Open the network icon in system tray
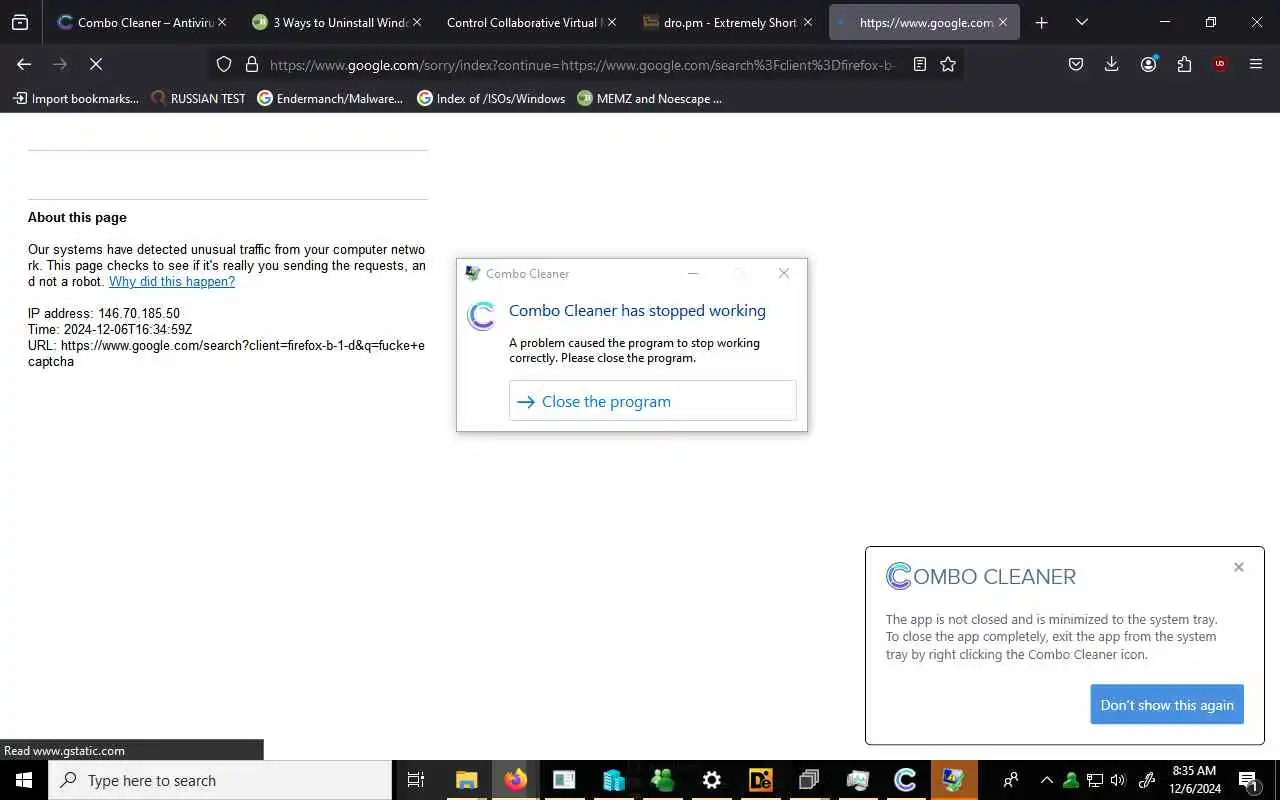 click(x=1095, y=780)
